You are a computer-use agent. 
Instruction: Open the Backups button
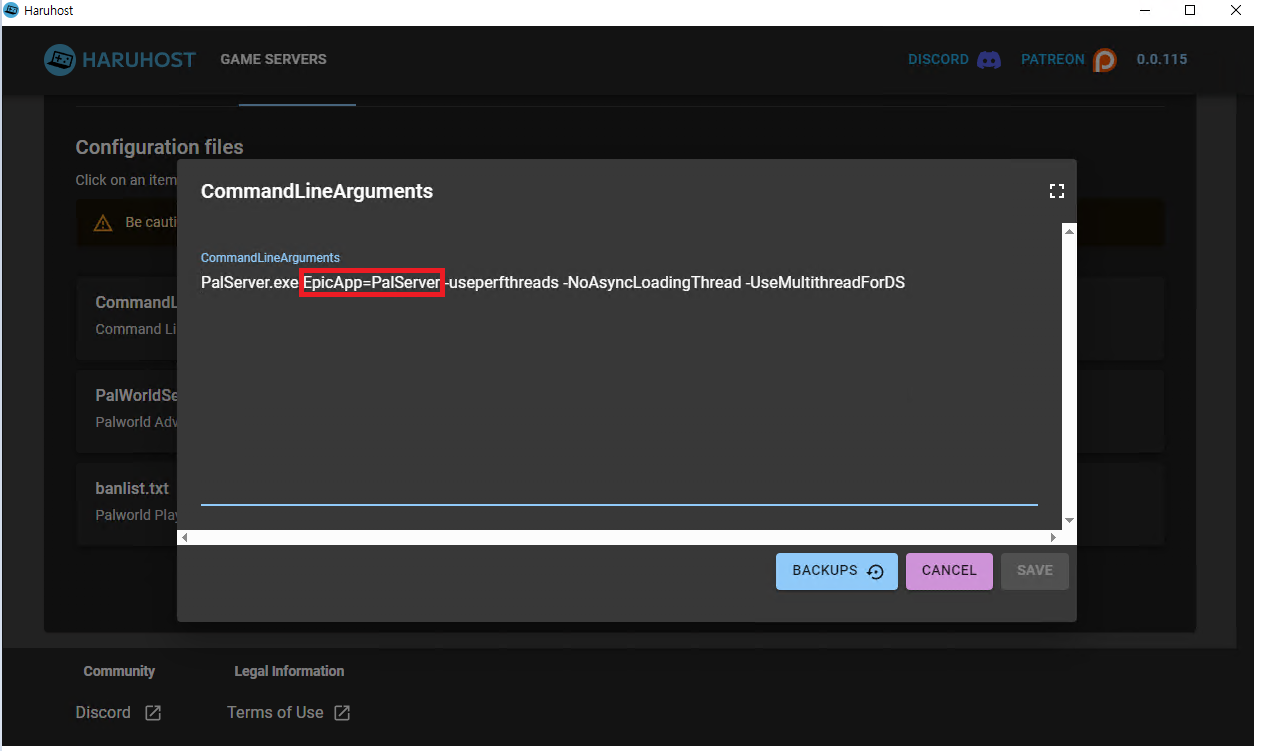(837, 571)
